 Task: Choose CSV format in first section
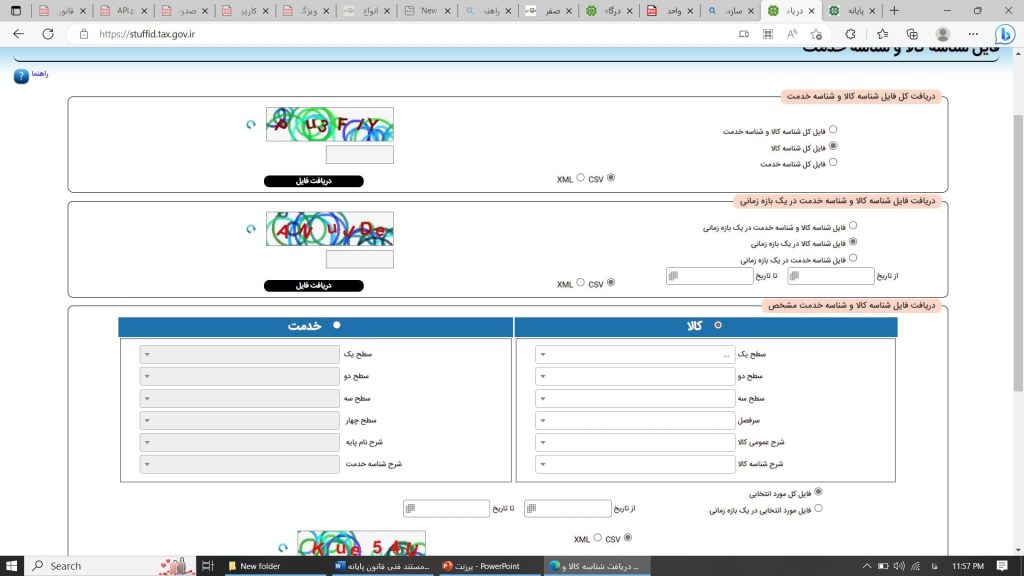[x=611, y=178]
